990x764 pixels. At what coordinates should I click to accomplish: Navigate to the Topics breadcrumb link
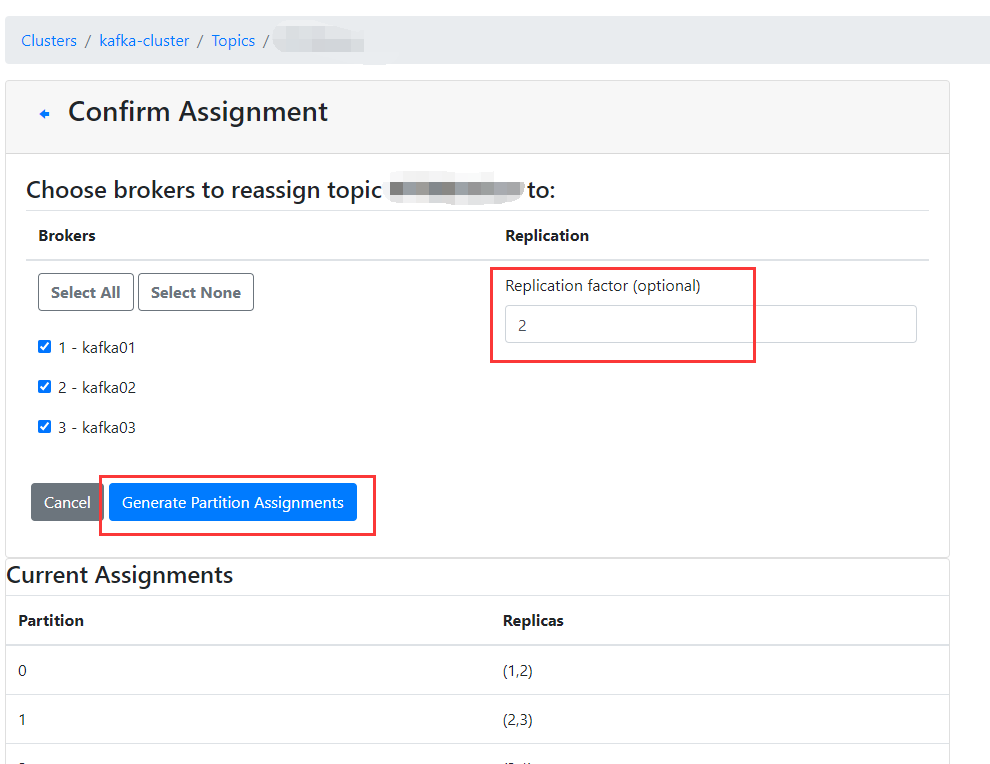tap(233, 40)
